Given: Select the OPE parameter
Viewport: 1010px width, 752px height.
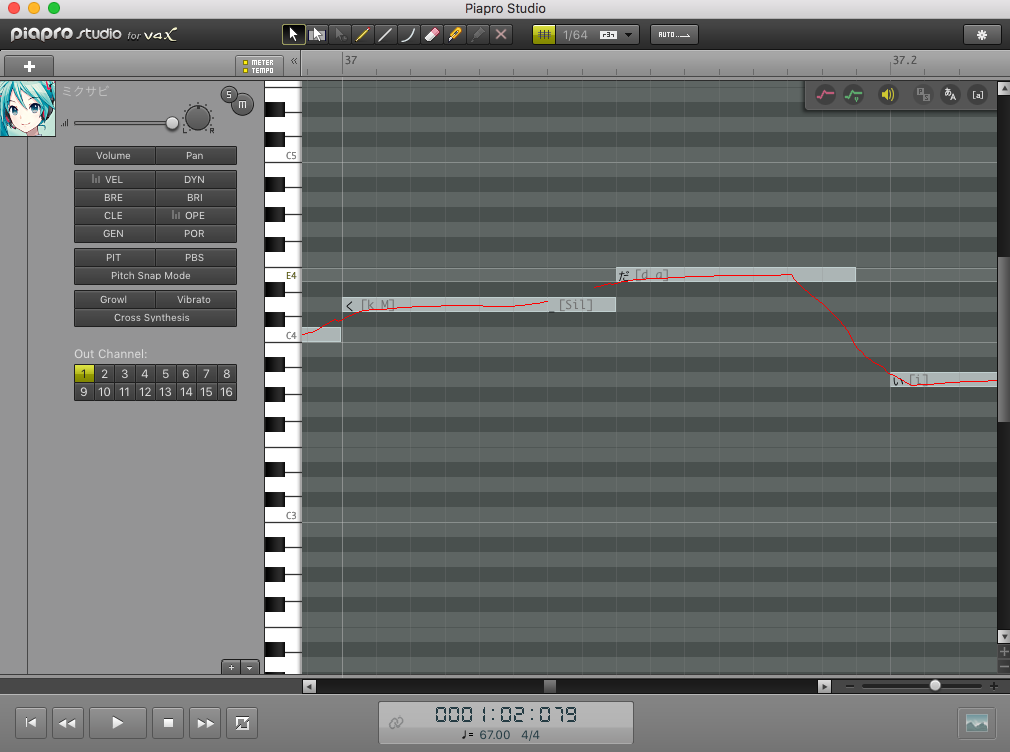Looking at the screenshot, I should tap(195, 216).
